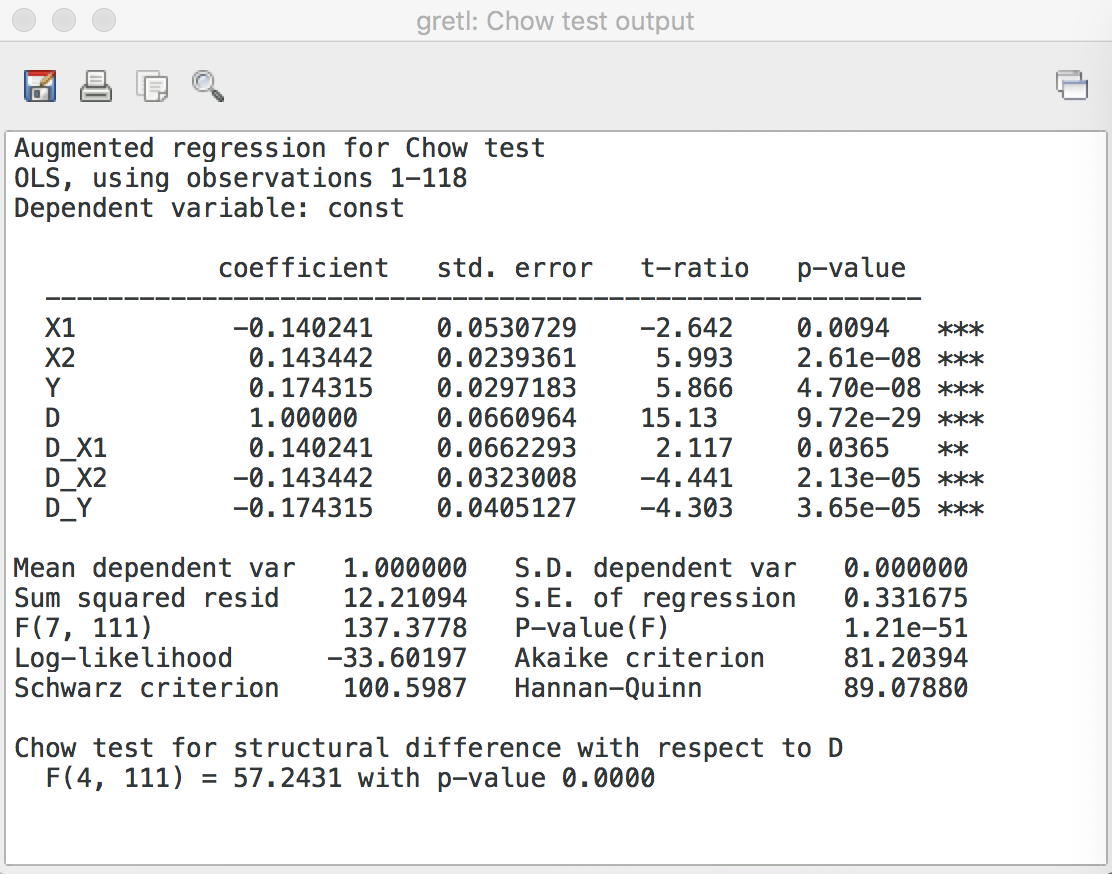Click the Print icon in toolbar

coord(95,86)
